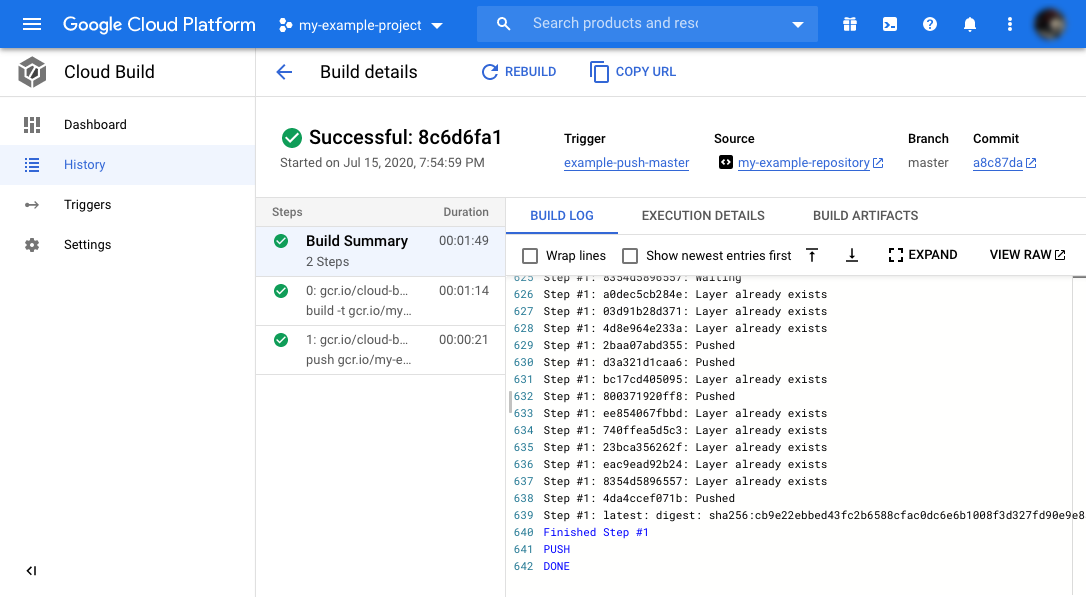Open the vertical three-dot settings menu
Viewport: 1086px width, 597px height.
pyautogui.click(x=1010, y=24)
